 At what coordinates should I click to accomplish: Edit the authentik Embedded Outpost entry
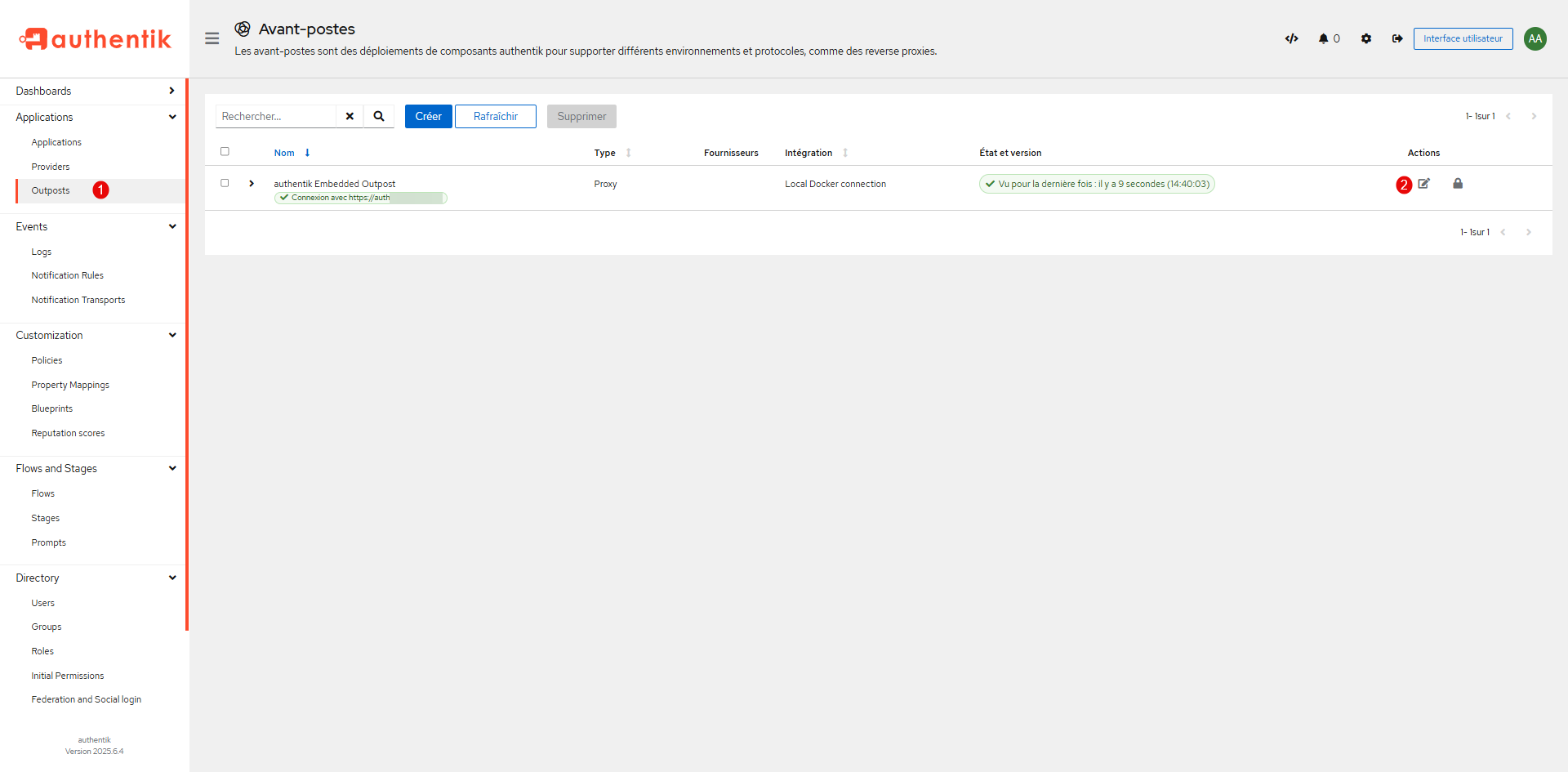click(1423, 184)
